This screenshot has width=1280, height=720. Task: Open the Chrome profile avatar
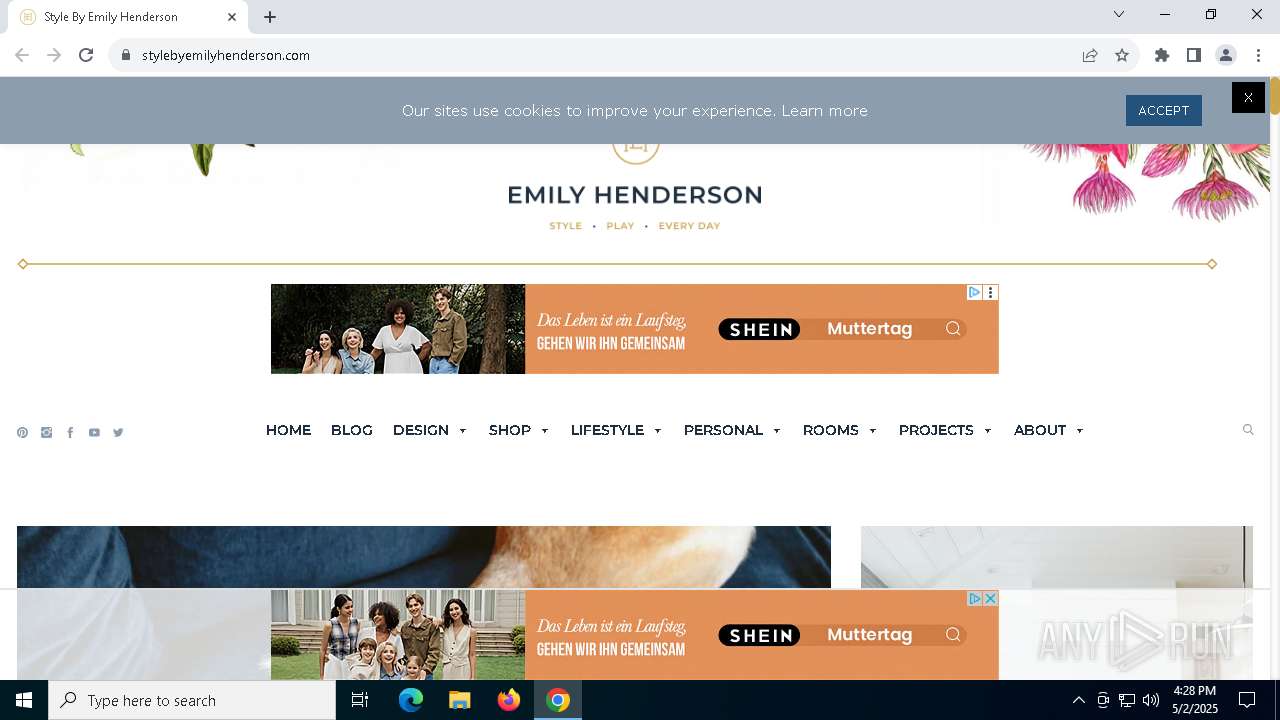click(x=1226, y=55)
